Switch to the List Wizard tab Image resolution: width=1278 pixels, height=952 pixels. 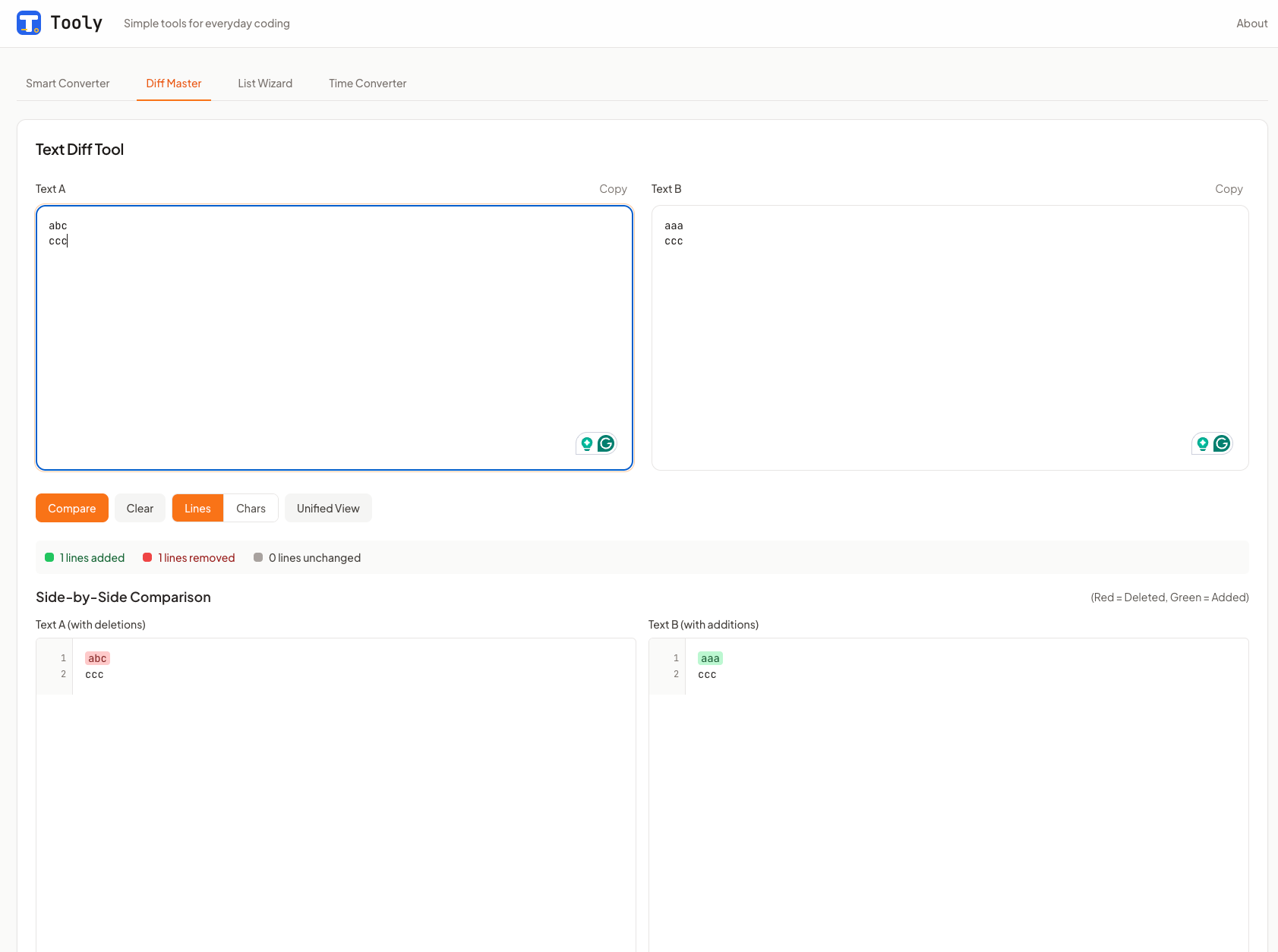pyautogui.click(x=265, y=84)
